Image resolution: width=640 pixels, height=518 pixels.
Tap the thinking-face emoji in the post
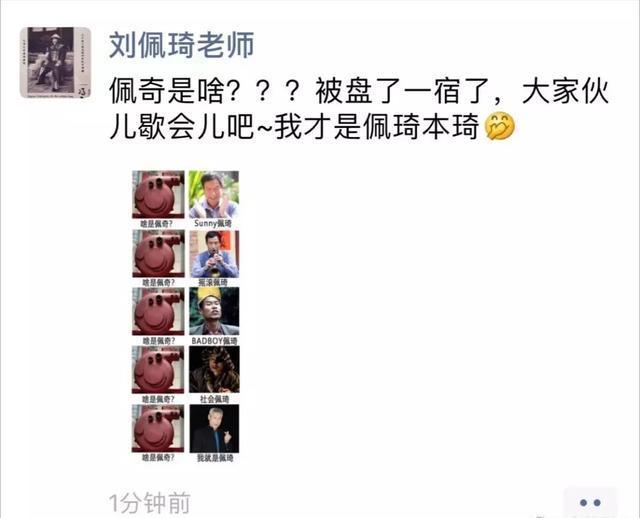click(500, 127)
